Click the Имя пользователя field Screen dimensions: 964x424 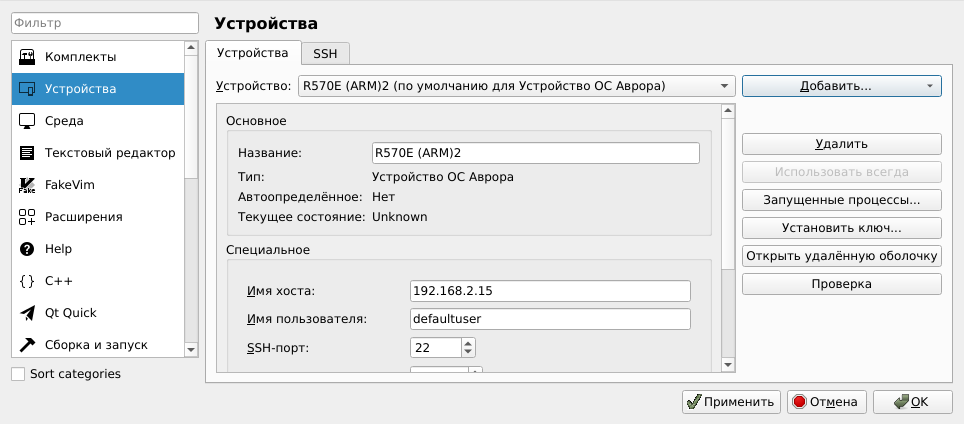[x=550, y=319]
